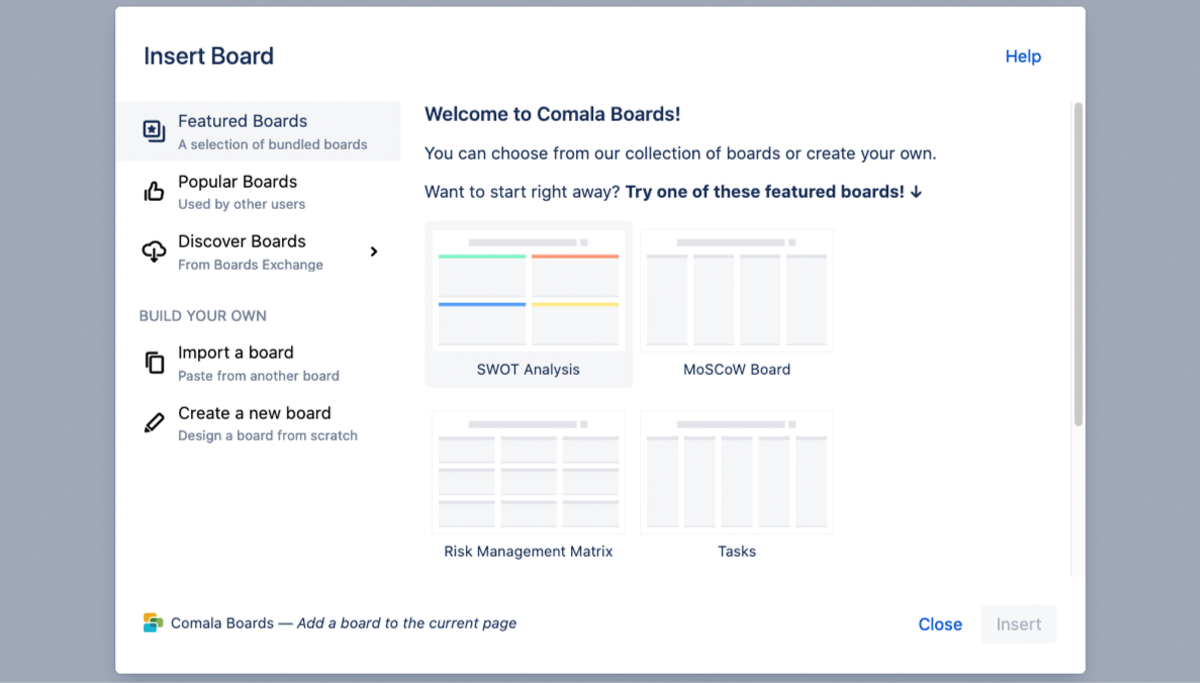The height and width of the screenshot is (683, 1200).
Task: Open the Help link
Action: pos(1023,57)
